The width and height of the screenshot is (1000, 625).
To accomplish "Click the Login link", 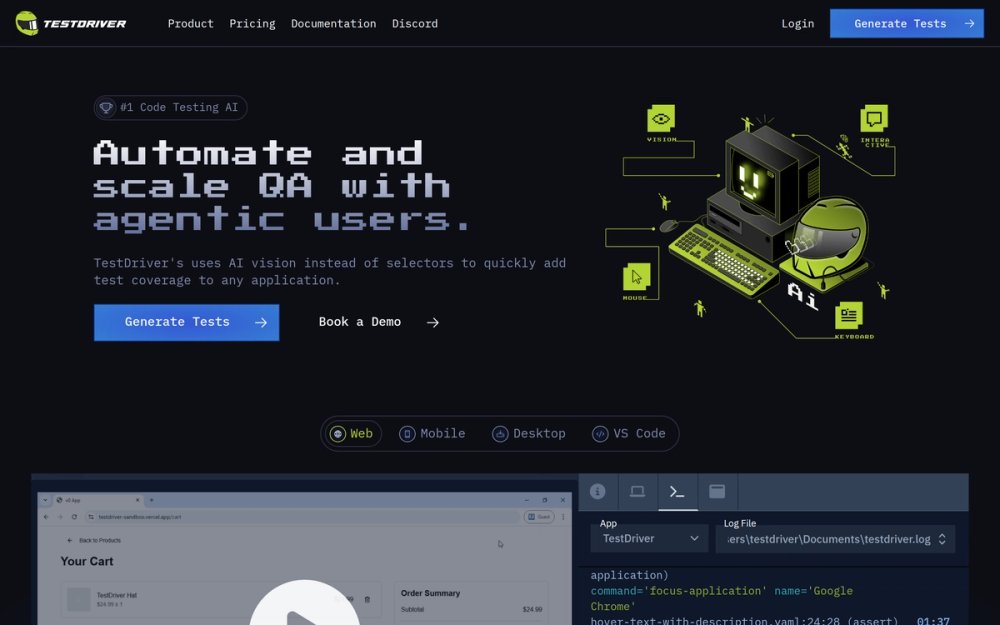I will point(797,24).
